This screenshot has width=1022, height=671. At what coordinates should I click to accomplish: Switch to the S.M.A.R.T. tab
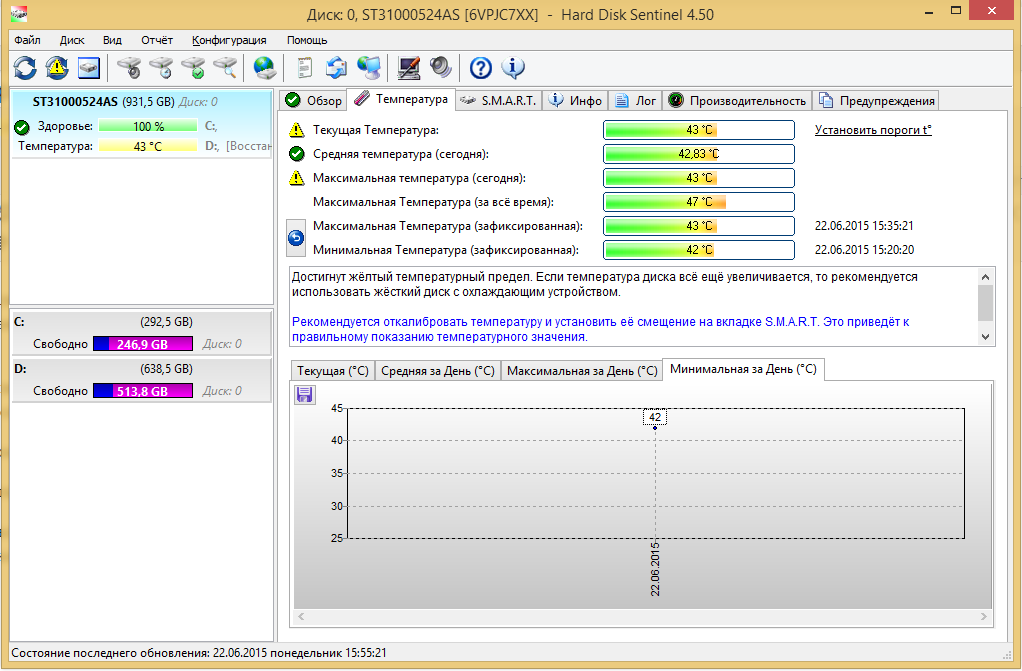499,100
